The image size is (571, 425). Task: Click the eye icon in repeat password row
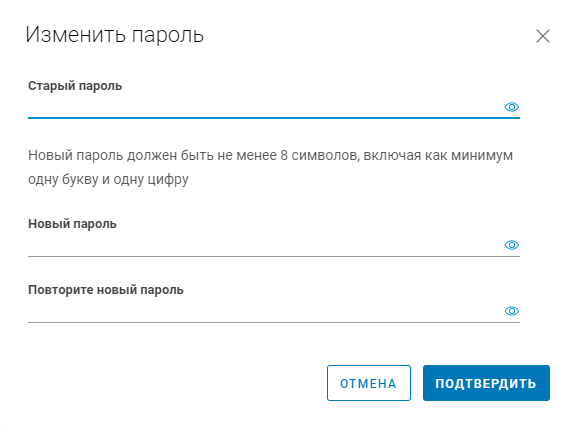coord(512,311)
